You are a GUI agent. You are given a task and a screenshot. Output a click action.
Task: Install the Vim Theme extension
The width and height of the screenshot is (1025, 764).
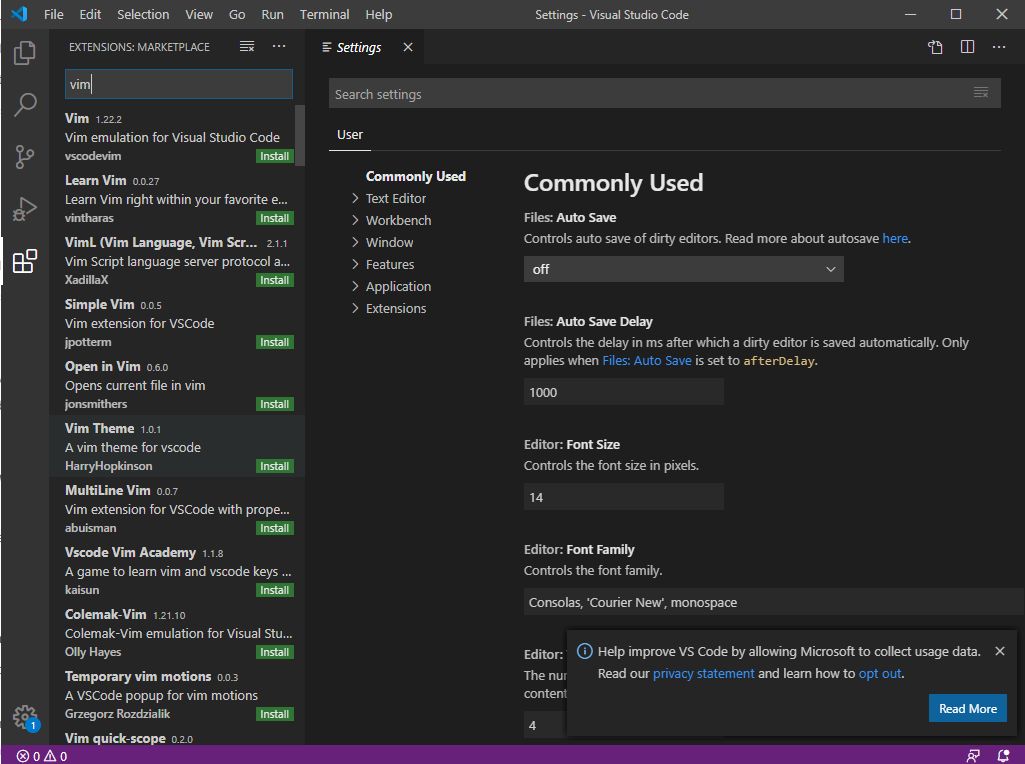[275, 467]
